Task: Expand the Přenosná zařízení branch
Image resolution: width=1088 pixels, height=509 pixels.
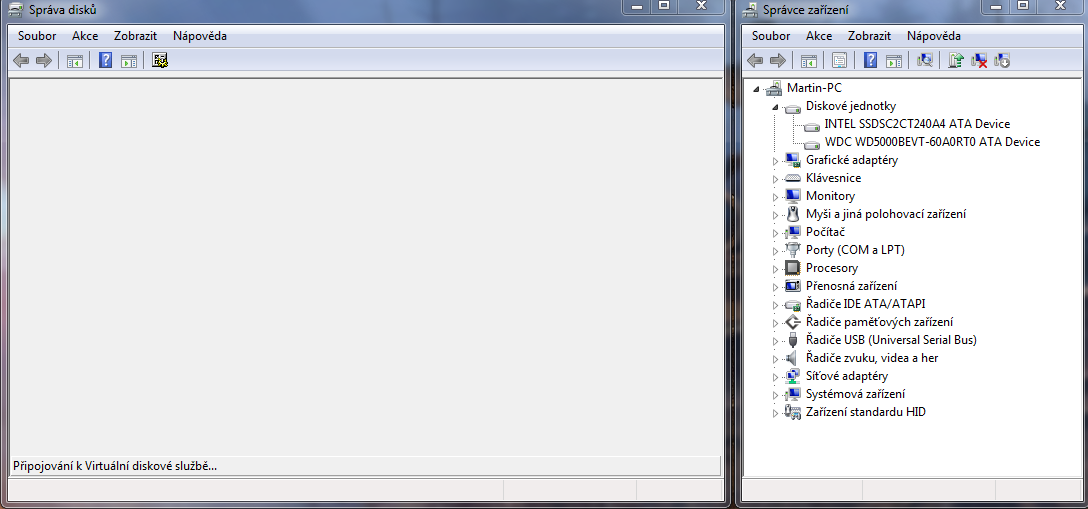Action: [x=776, y=286]
